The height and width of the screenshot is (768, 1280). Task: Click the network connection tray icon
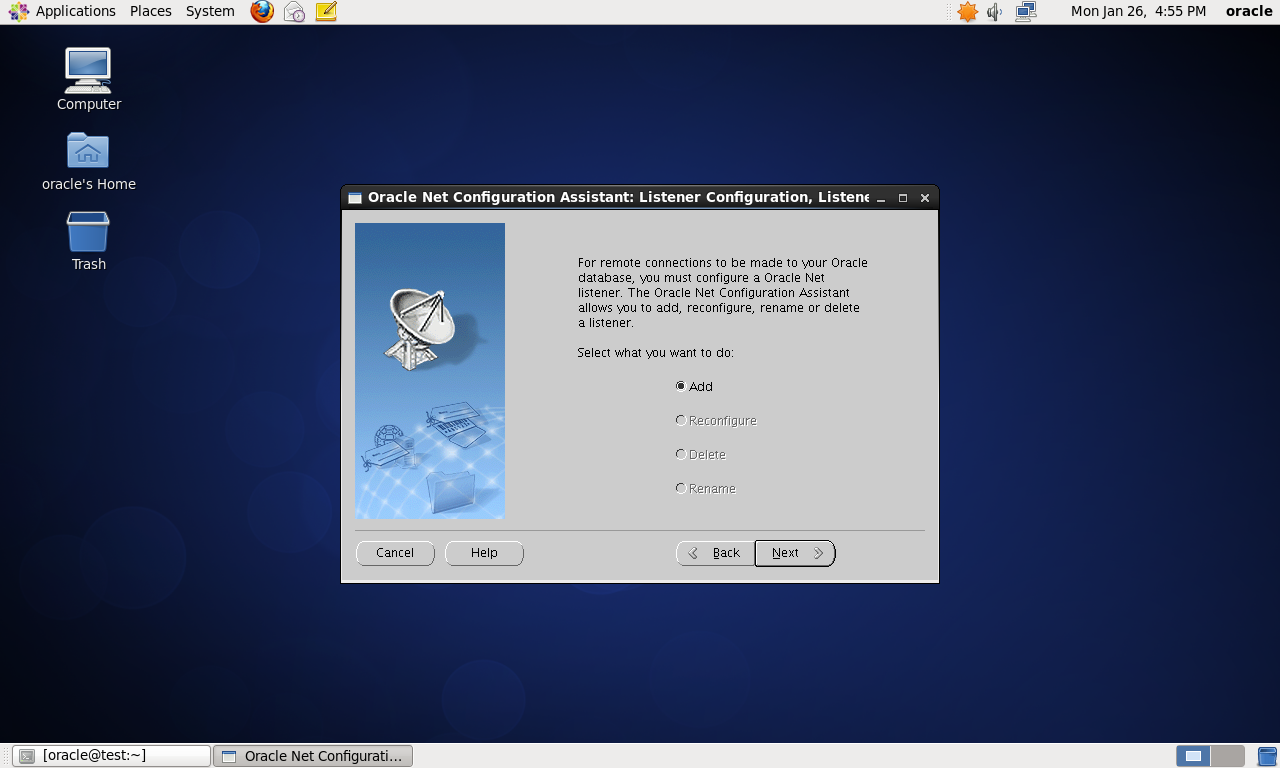tap(1026, 12)
